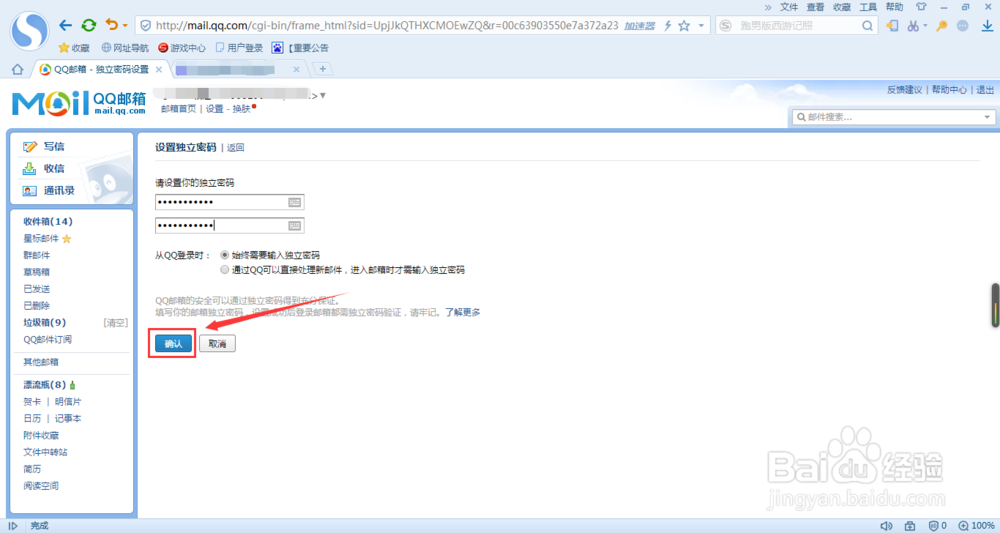Click the 退出 logout link

coord(985,90)
